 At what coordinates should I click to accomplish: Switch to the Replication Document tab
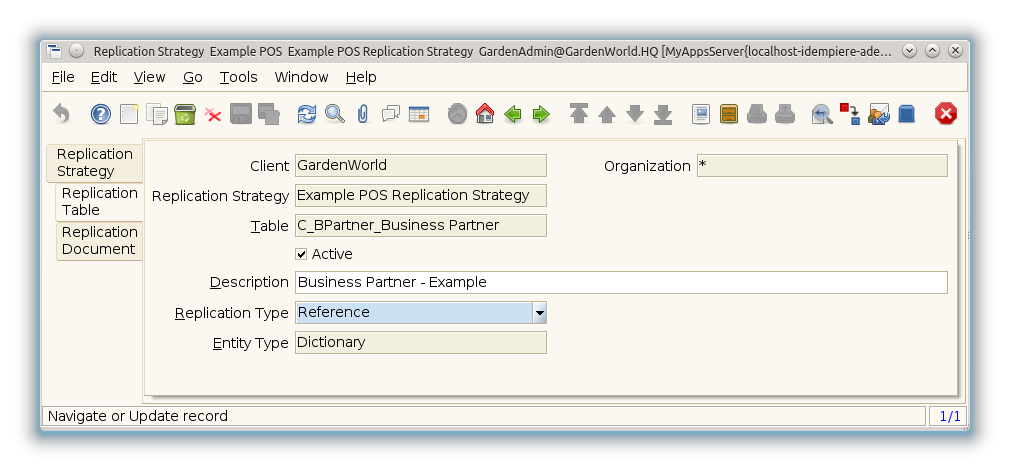[99, 241]
